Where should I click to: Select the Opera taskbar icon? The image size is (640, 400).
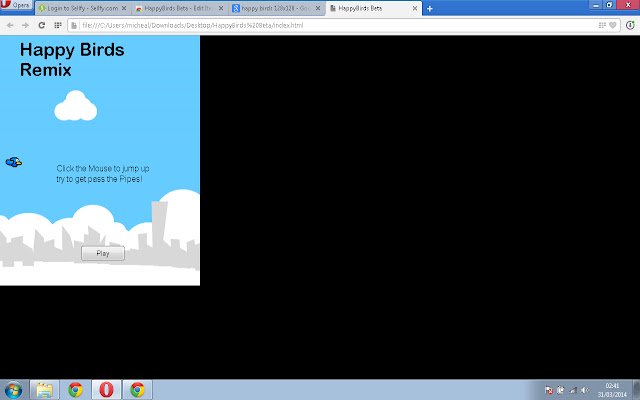tap(106, 390)
